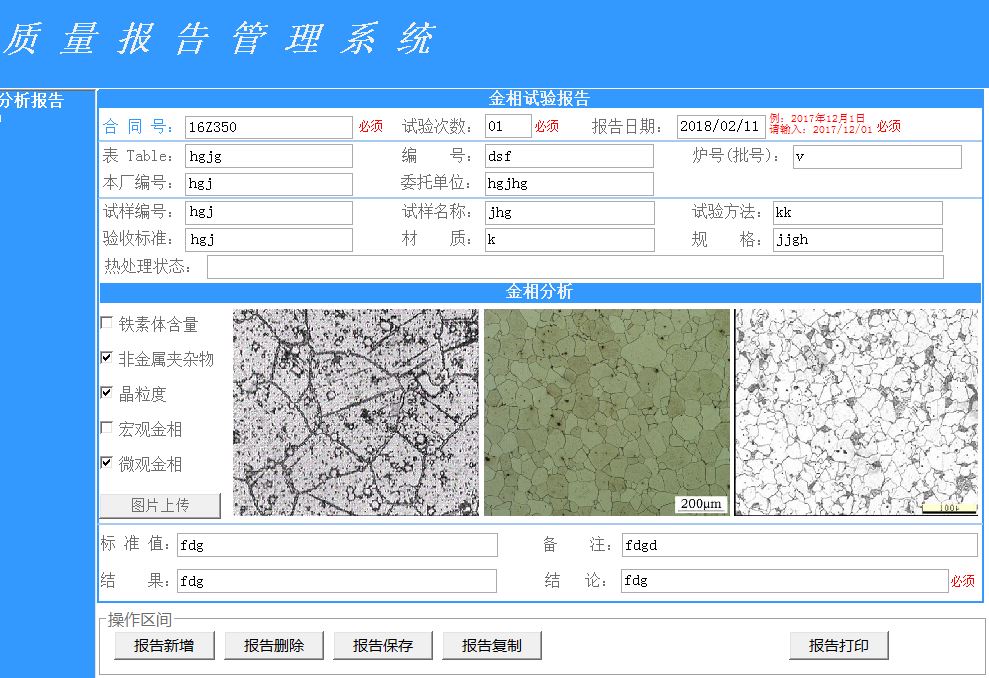Click the 报告复制 button

(x=492, y=646)
